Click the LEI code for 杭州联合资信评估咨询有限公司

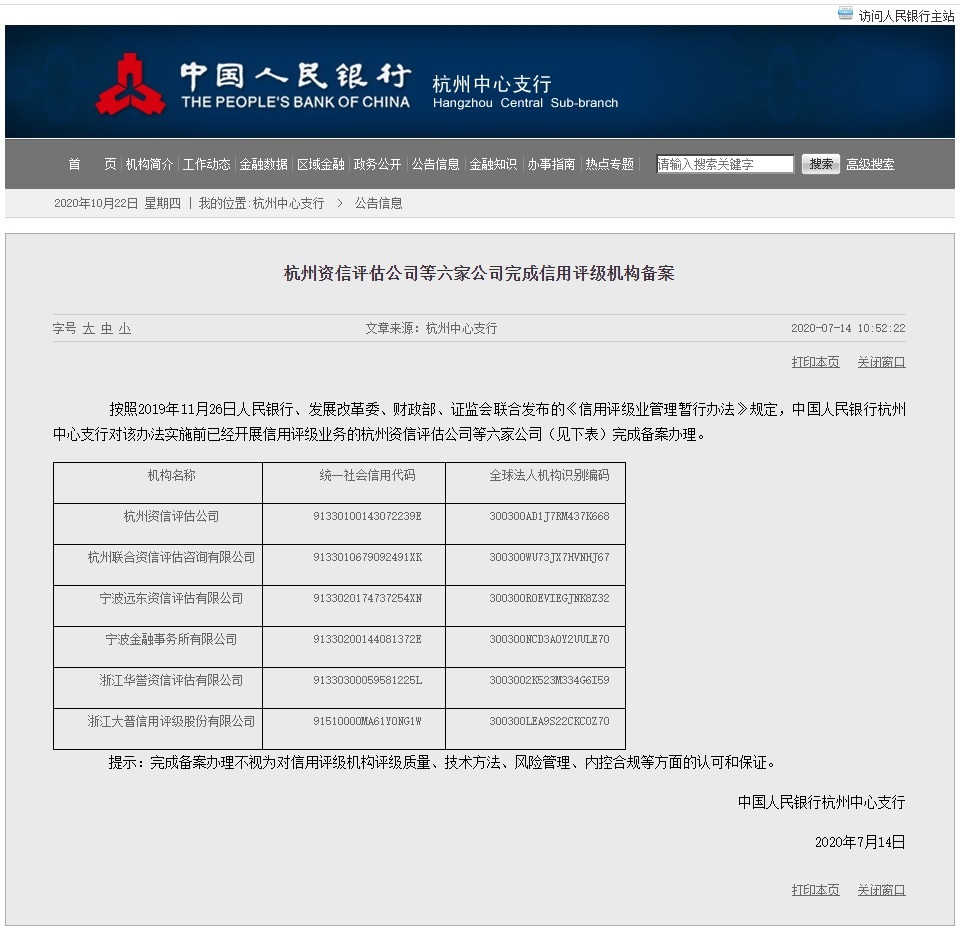(x=549, y=557)
